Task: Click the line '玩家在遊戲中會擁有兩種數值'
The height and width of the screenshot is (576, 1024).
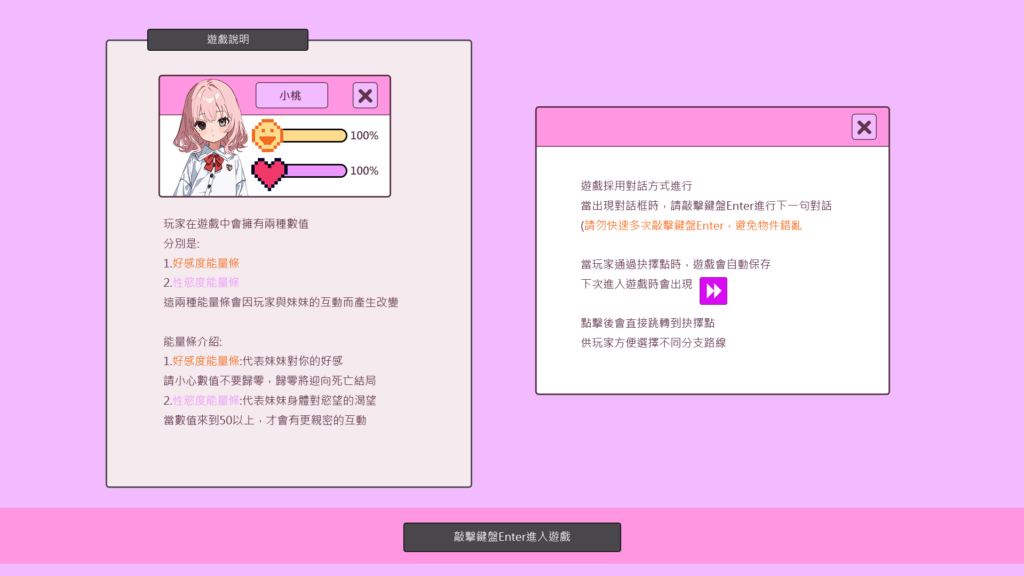Action: tap(236, 224)
